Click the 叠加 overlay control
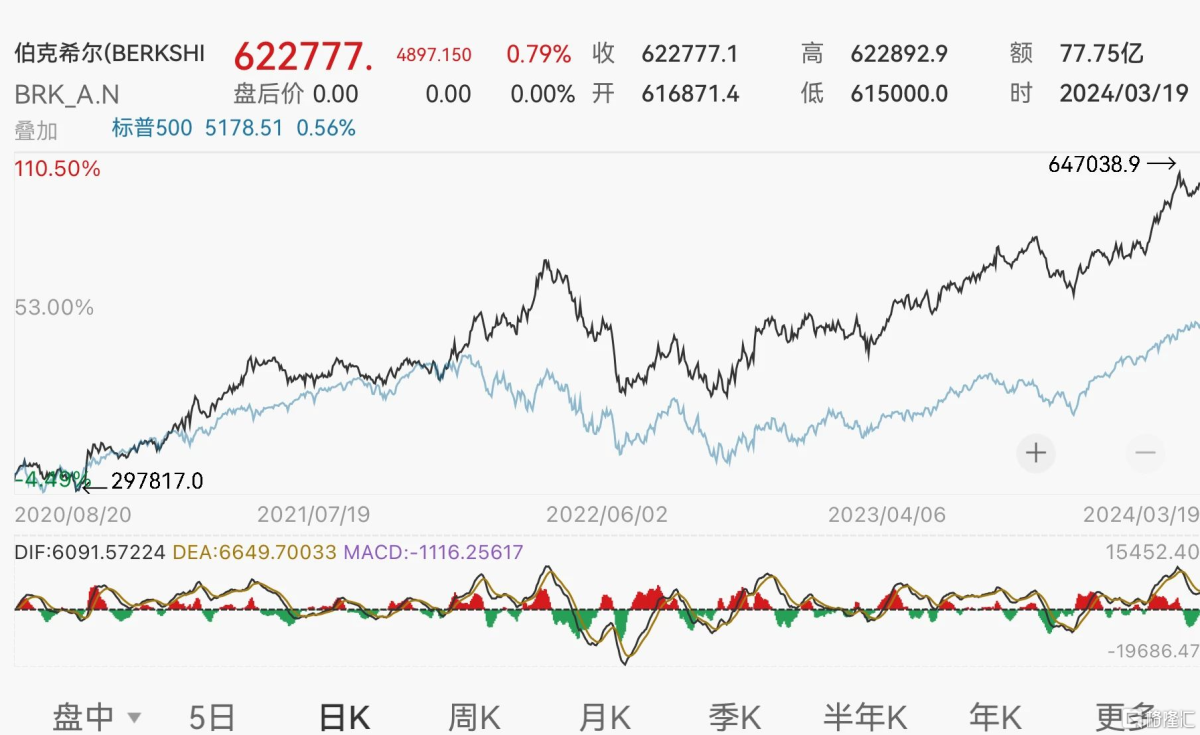The width and height of the screenshot is (1200, 735). tap(37, 130)
